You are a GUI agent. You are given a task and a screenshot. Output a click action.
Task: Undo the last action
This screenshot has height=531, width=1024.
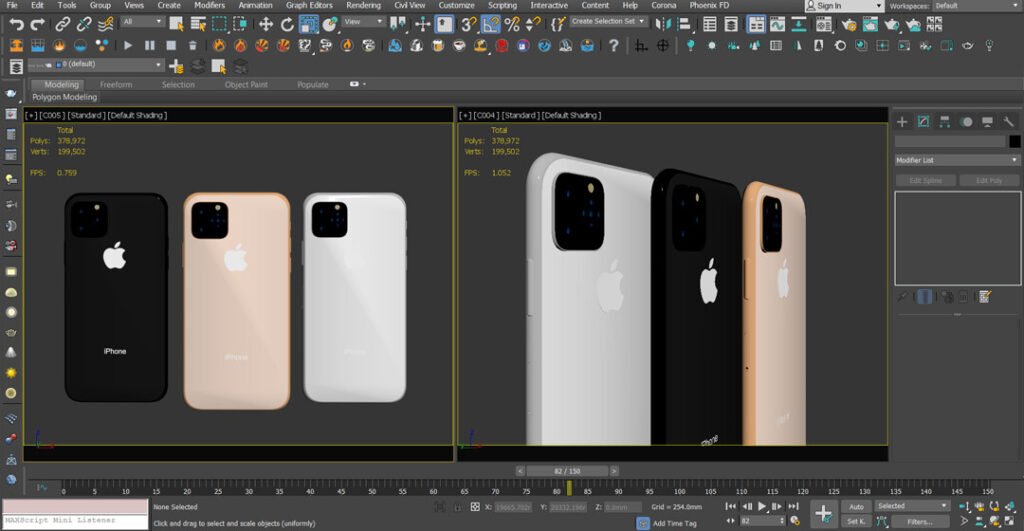coord(16,25)
